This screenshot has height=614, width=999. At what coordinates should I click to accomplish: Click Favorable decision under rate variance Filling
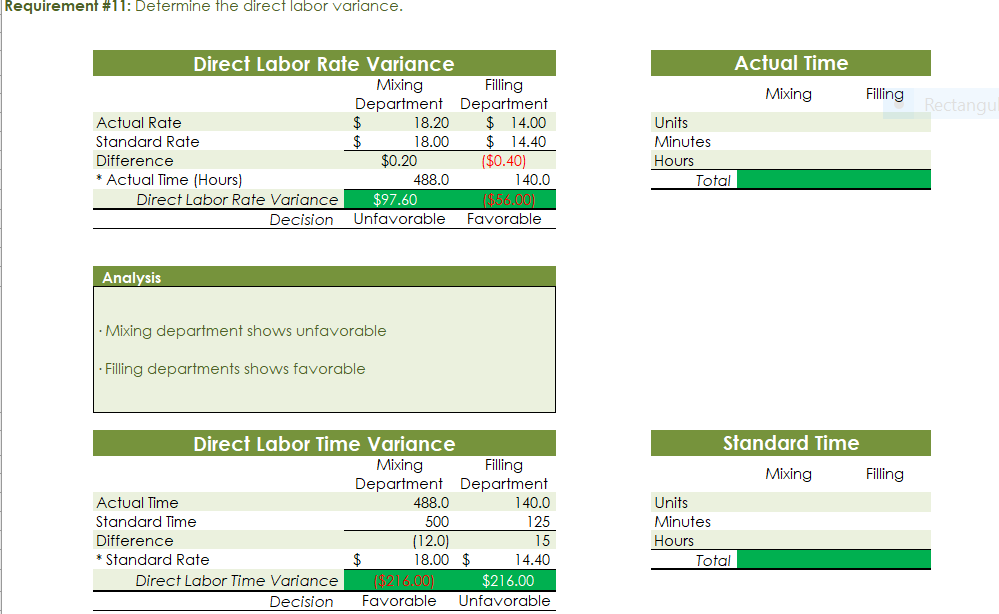click(504, 218)
